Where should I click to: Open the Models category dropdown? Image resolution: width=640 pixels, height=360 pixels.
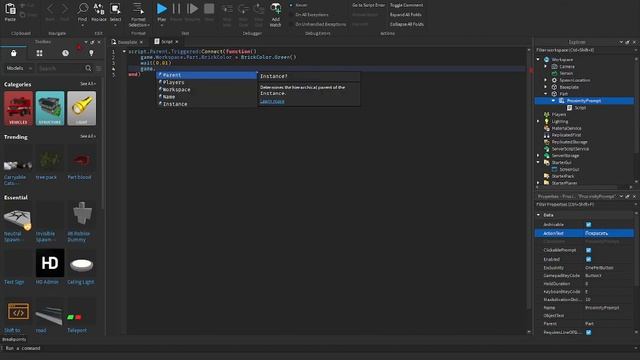pos(19,68)
